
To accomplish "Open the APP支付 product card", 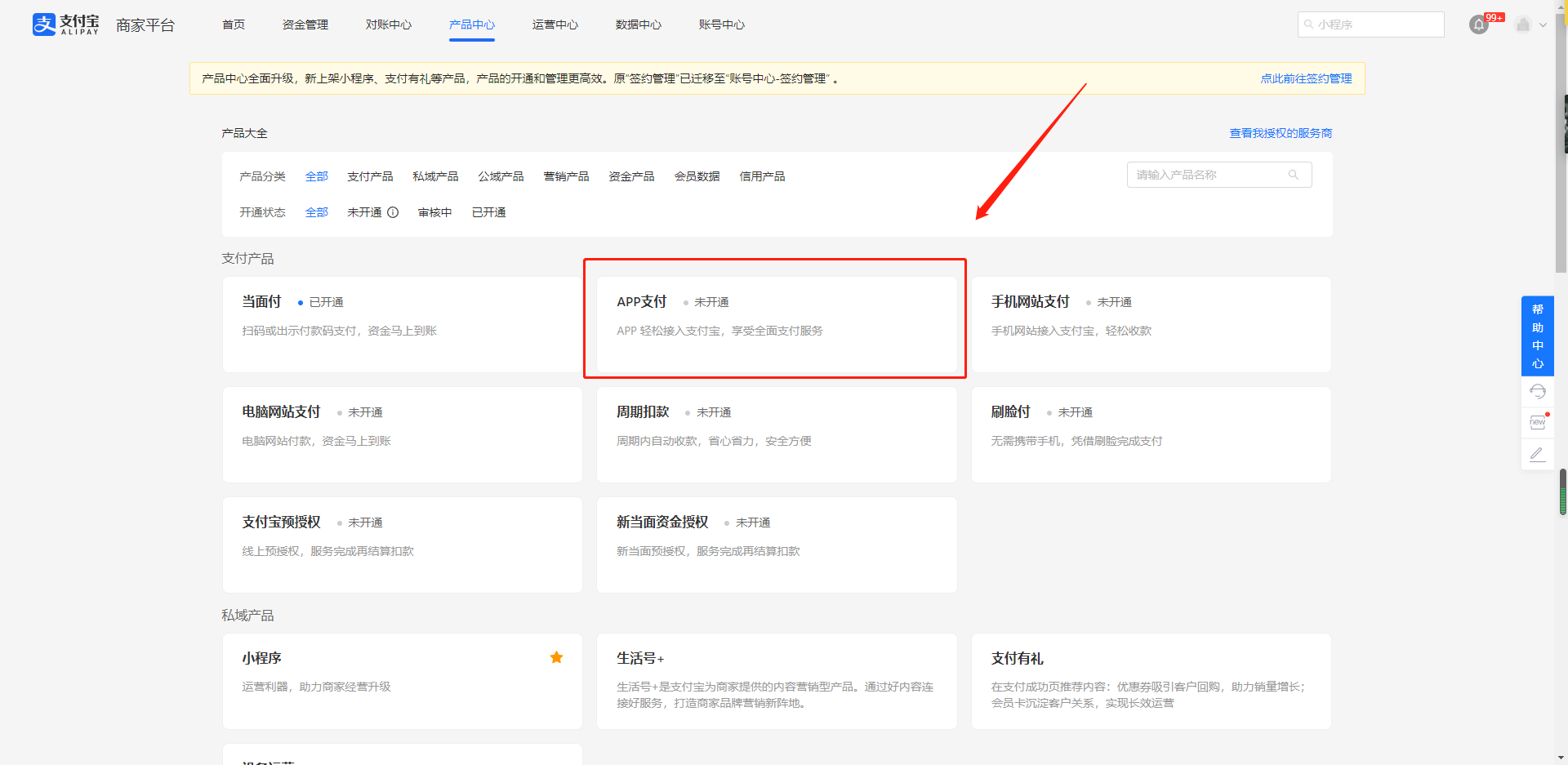I will pos(776,324).
